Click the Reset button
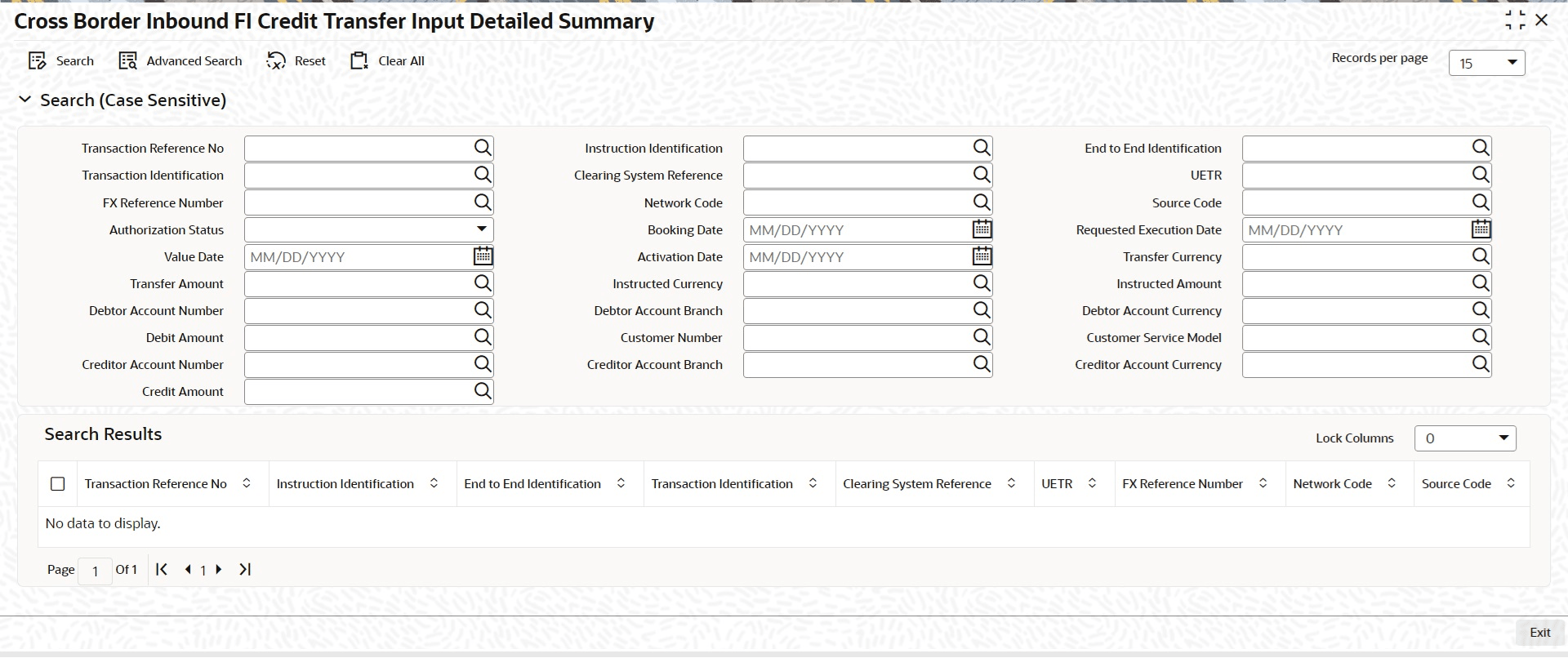This screenshot has width=1568, height=658. pyautogui.click(x=296, y=61)
